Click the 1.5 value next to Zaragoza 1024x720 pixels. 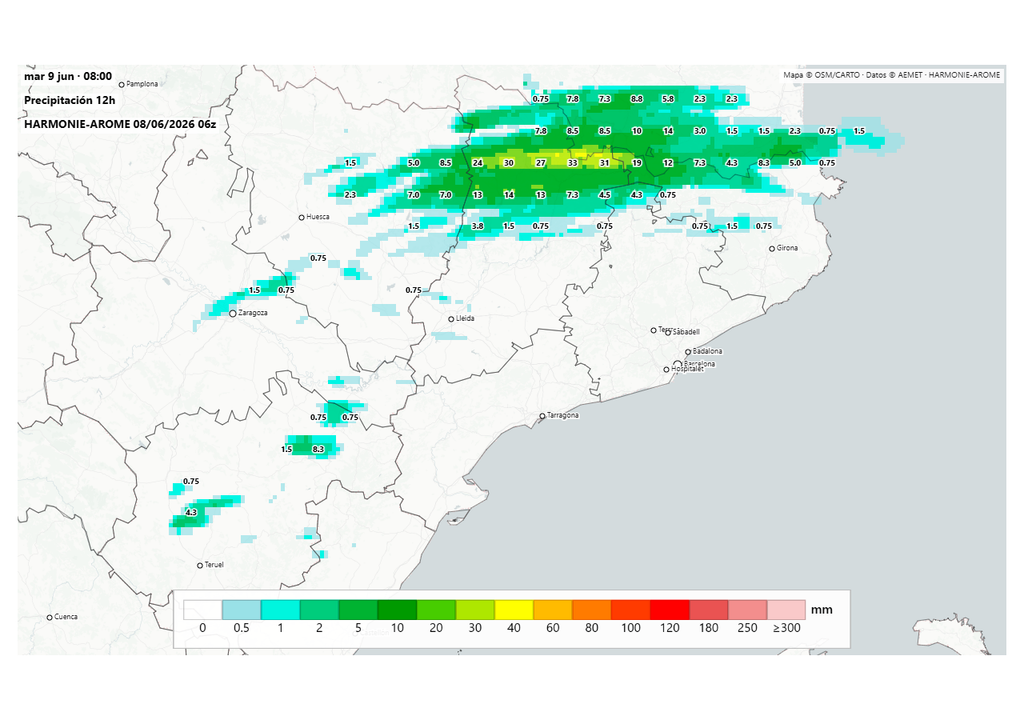[x=255, y=290]
